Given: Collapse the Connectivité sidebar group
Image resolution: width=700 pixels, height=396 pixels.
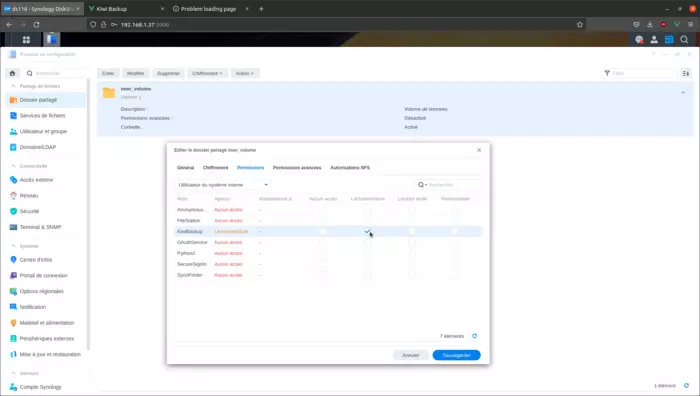Looking at the screenshot, I should click(x=13, y=166).
